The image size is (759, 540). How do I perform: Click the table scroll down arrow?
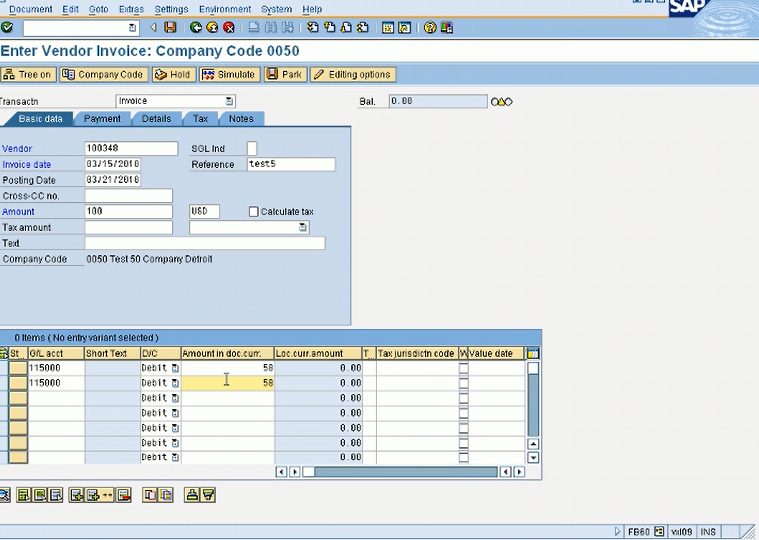click(x=533, y=457)
